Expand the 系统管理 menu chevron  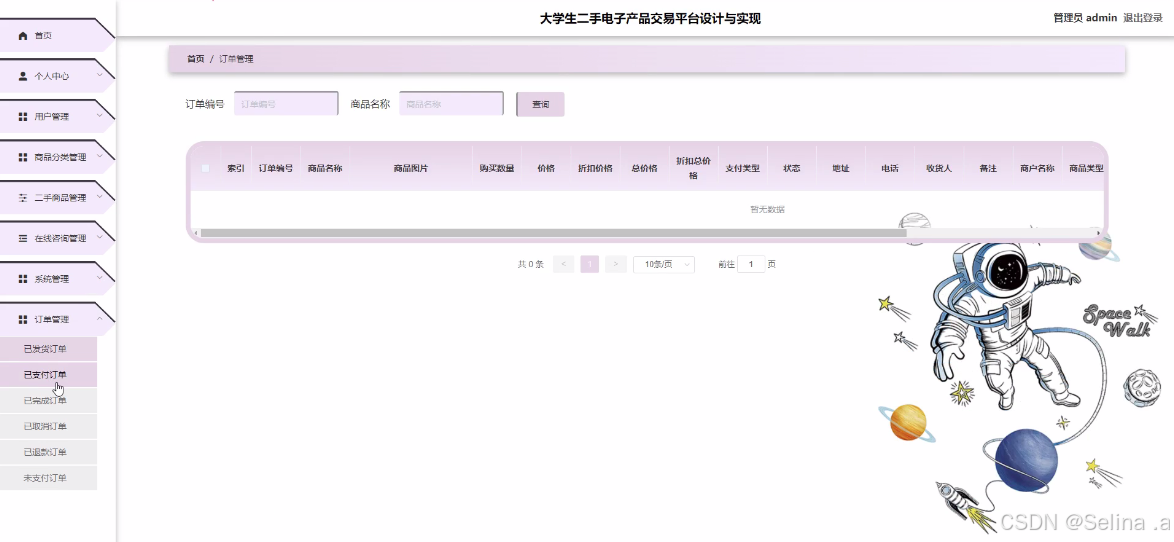[x=100, y=278]
